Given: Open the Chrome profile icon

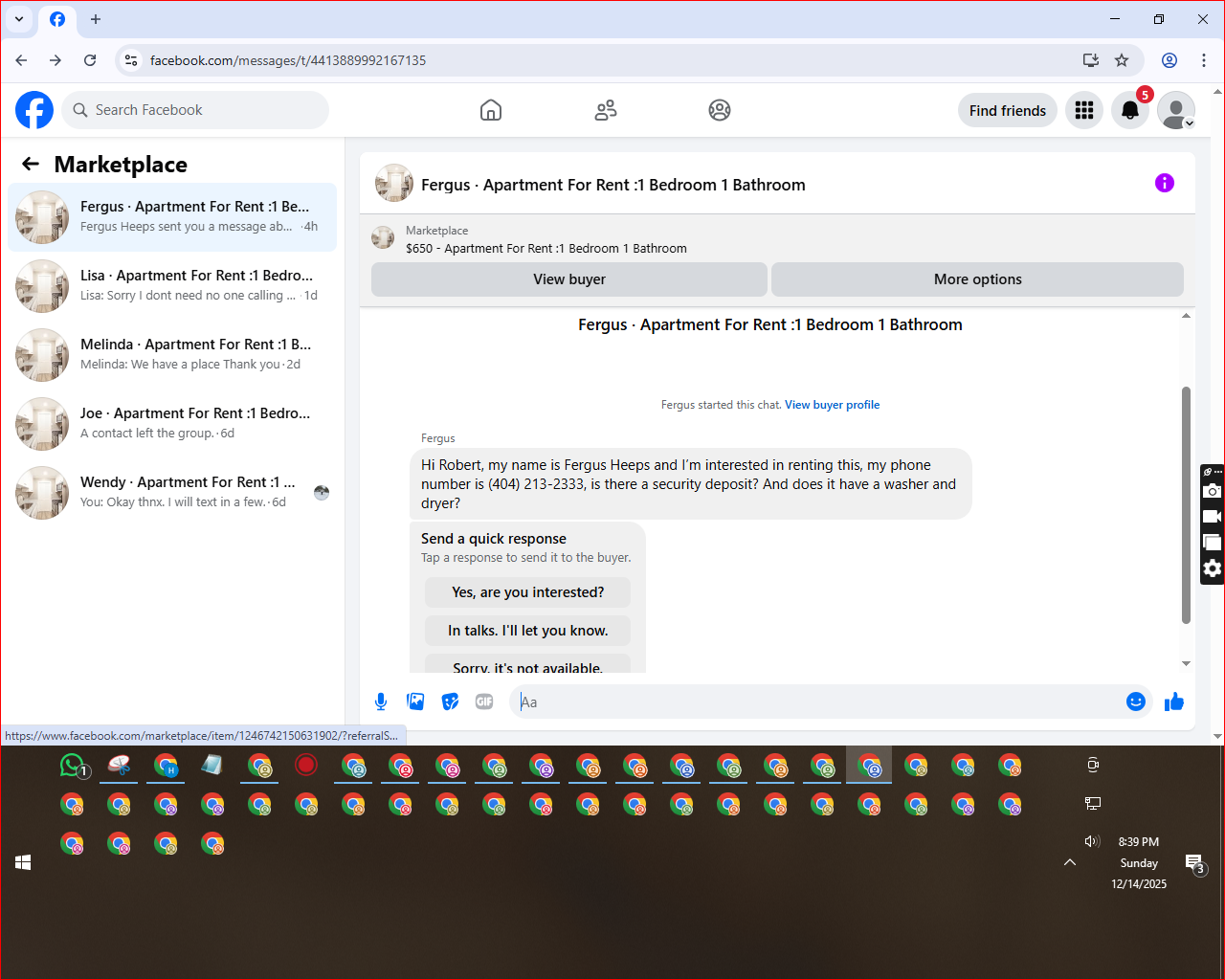Looking at the screenshot, I should click(1169, 60).
